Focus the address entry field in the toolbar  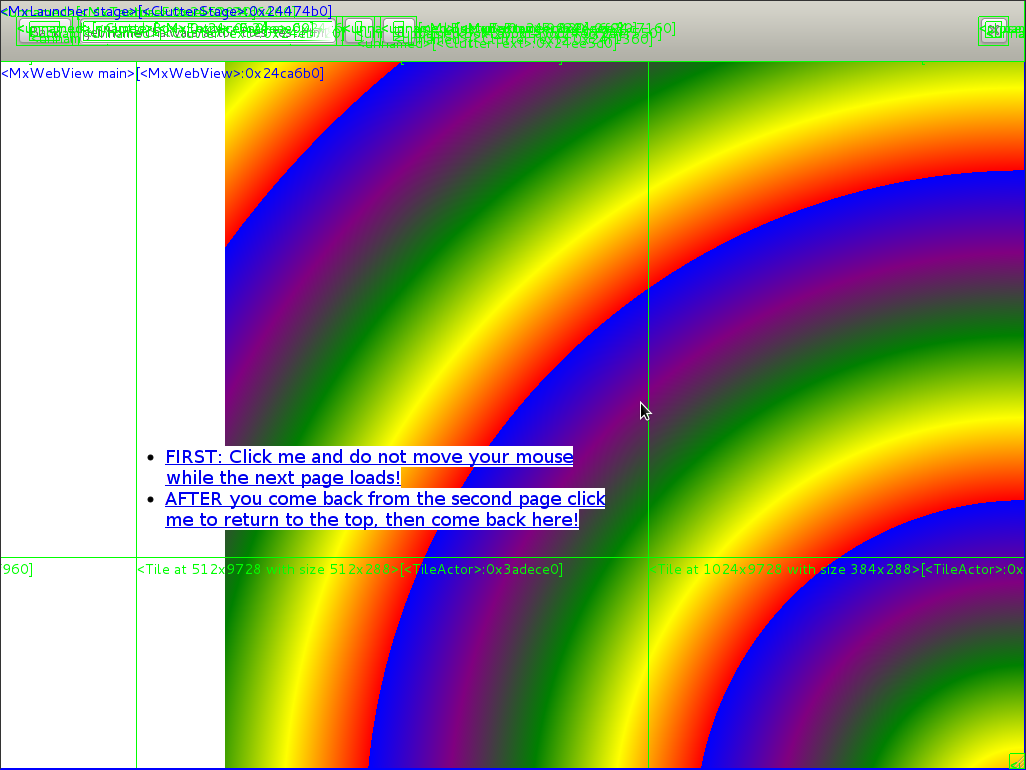208,32
